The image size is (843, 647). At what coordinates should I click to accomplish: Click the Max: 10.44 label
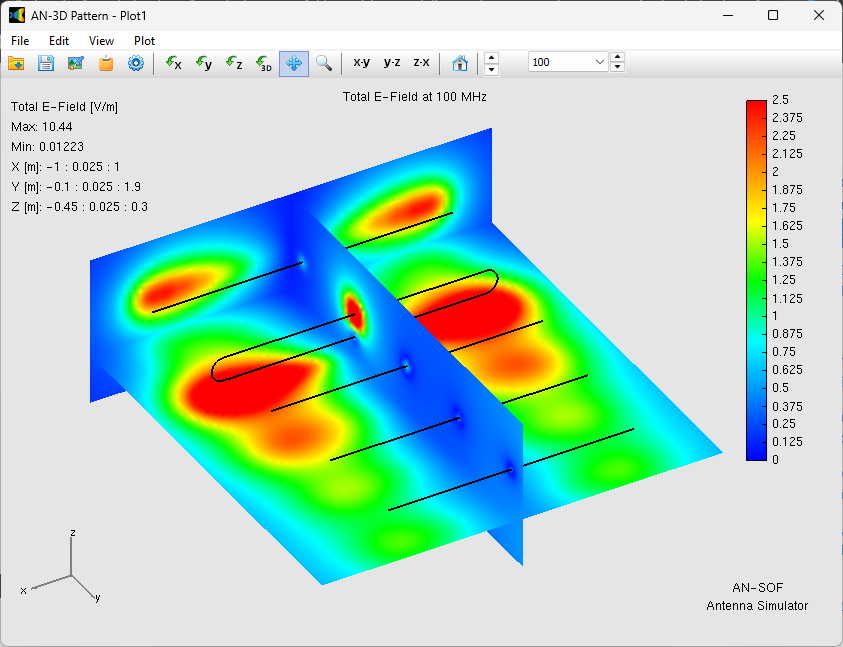pos(41,127)
